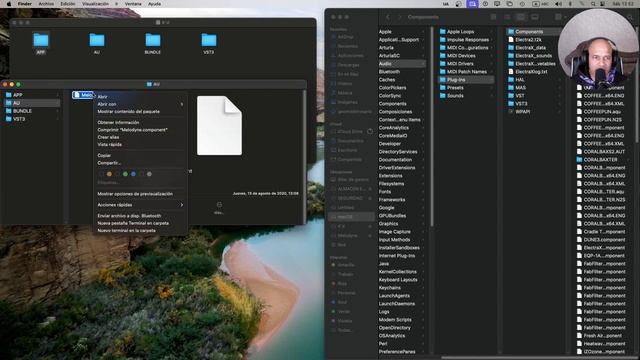640x360 pixels.
Task: Open the VST3 folder icon in top window
Action: (209, 40)
